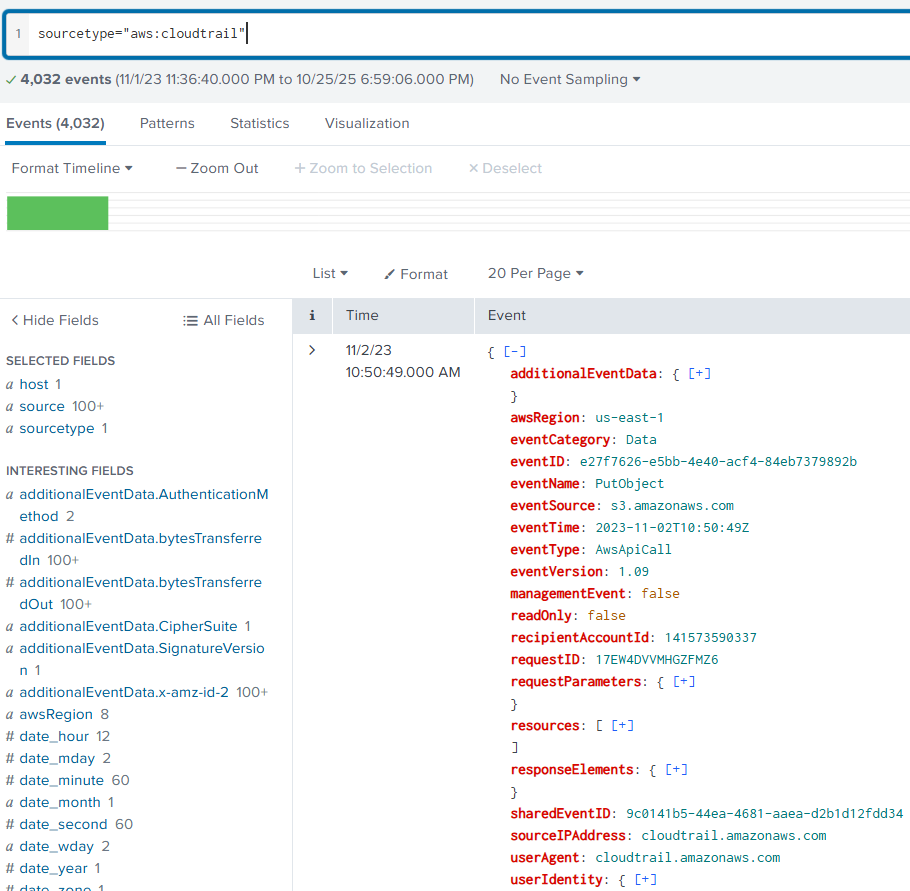Open the List view dropdown
The height and width of the screenshot is (891, 910).
click(330, 273)
